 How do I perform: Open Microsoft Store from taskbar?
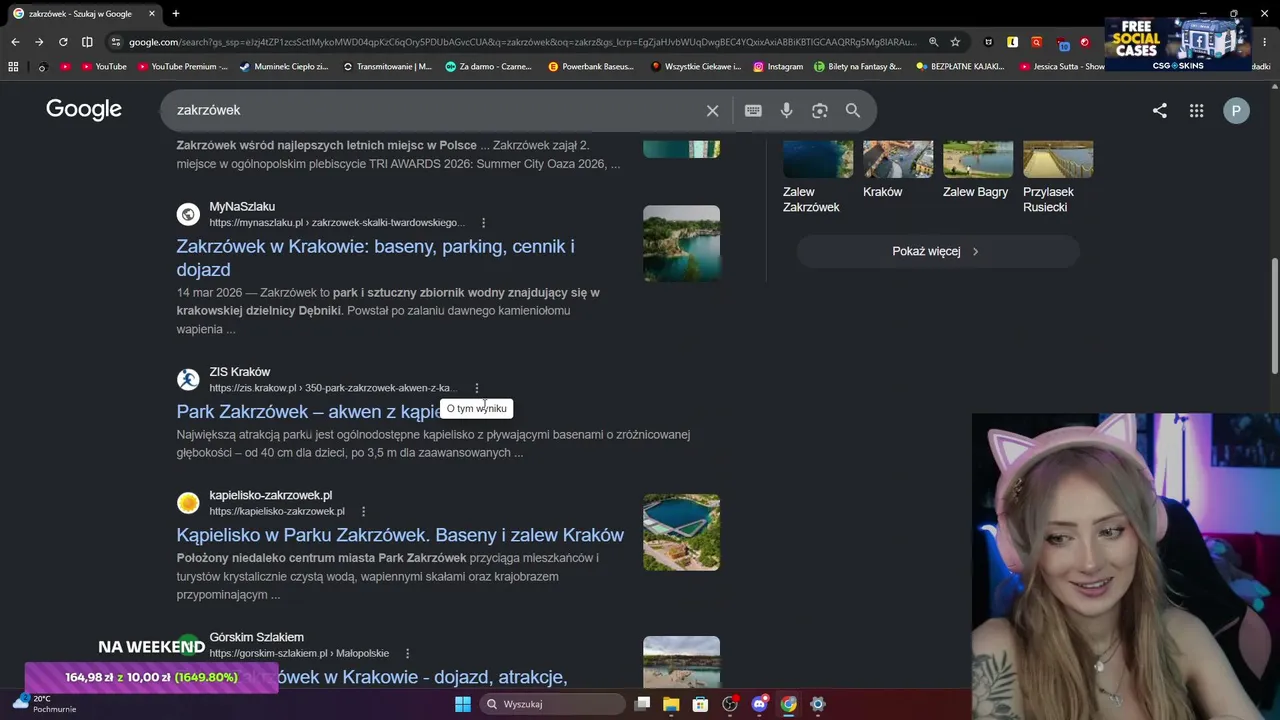pyautogui.click(x=701, y=704)
